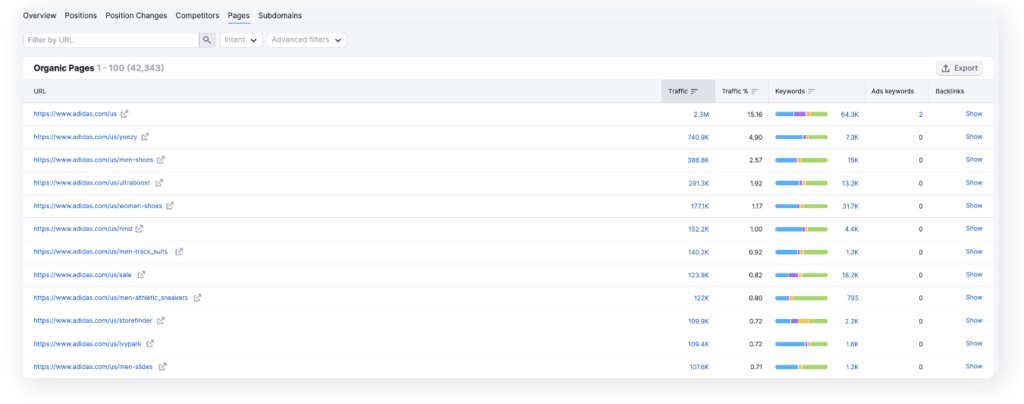Open the Position Changes tab
Viewport: 1024px width, 404px height.
(136, 15)
